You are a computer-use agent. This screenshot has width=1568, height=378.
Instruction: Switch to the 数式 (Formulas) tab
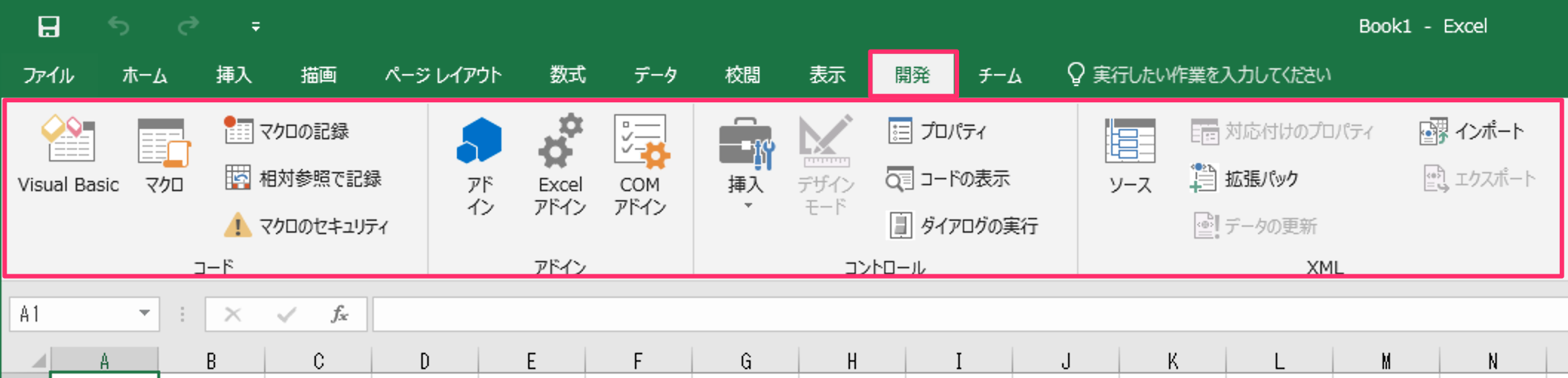(x=567, y=75)
